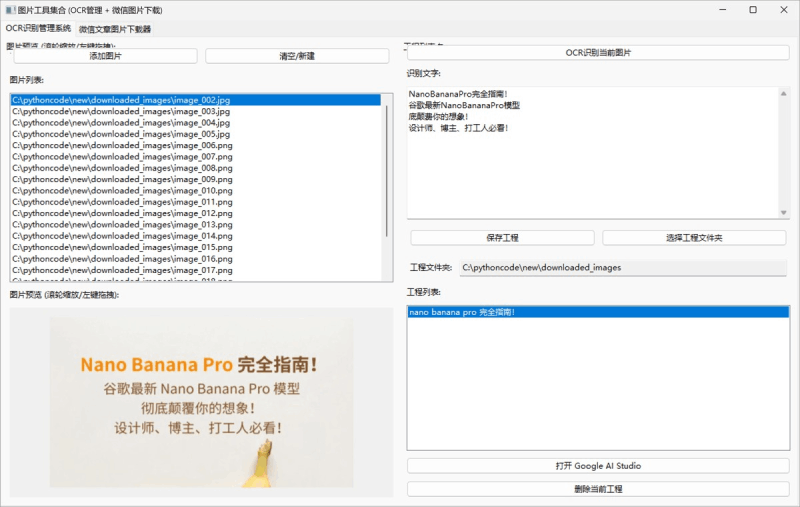Click the recognized text scroll-down arrow
The image size is (800, 507).
(784, 213)
